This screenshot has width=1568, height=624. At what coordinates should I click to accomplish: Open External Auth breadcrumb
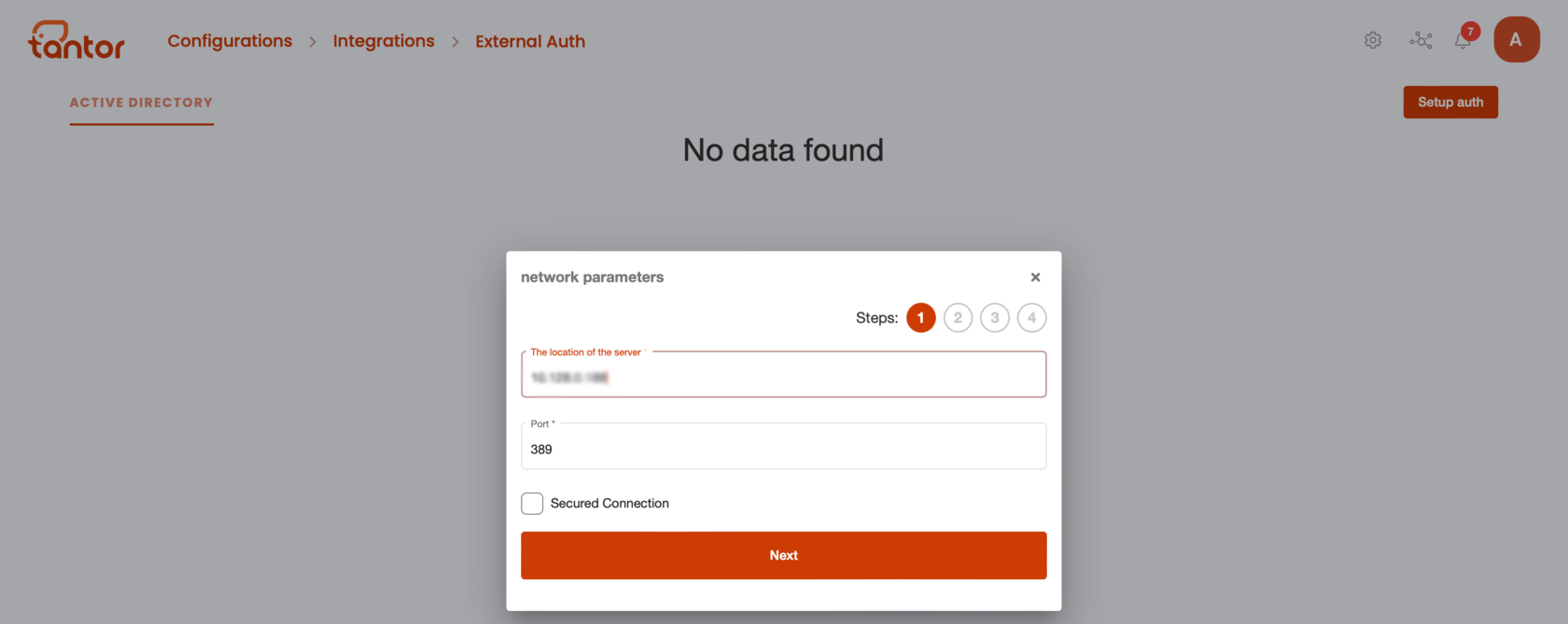coord(530,41)
